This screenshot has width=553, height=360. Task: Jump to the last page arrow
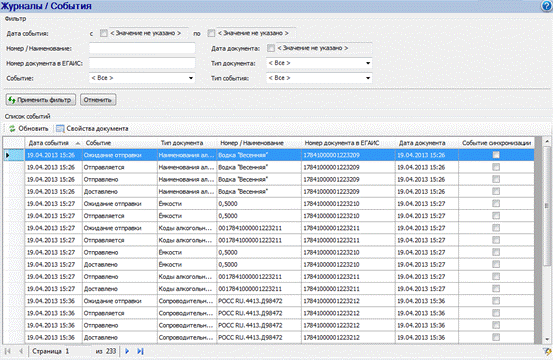(140, 351)
